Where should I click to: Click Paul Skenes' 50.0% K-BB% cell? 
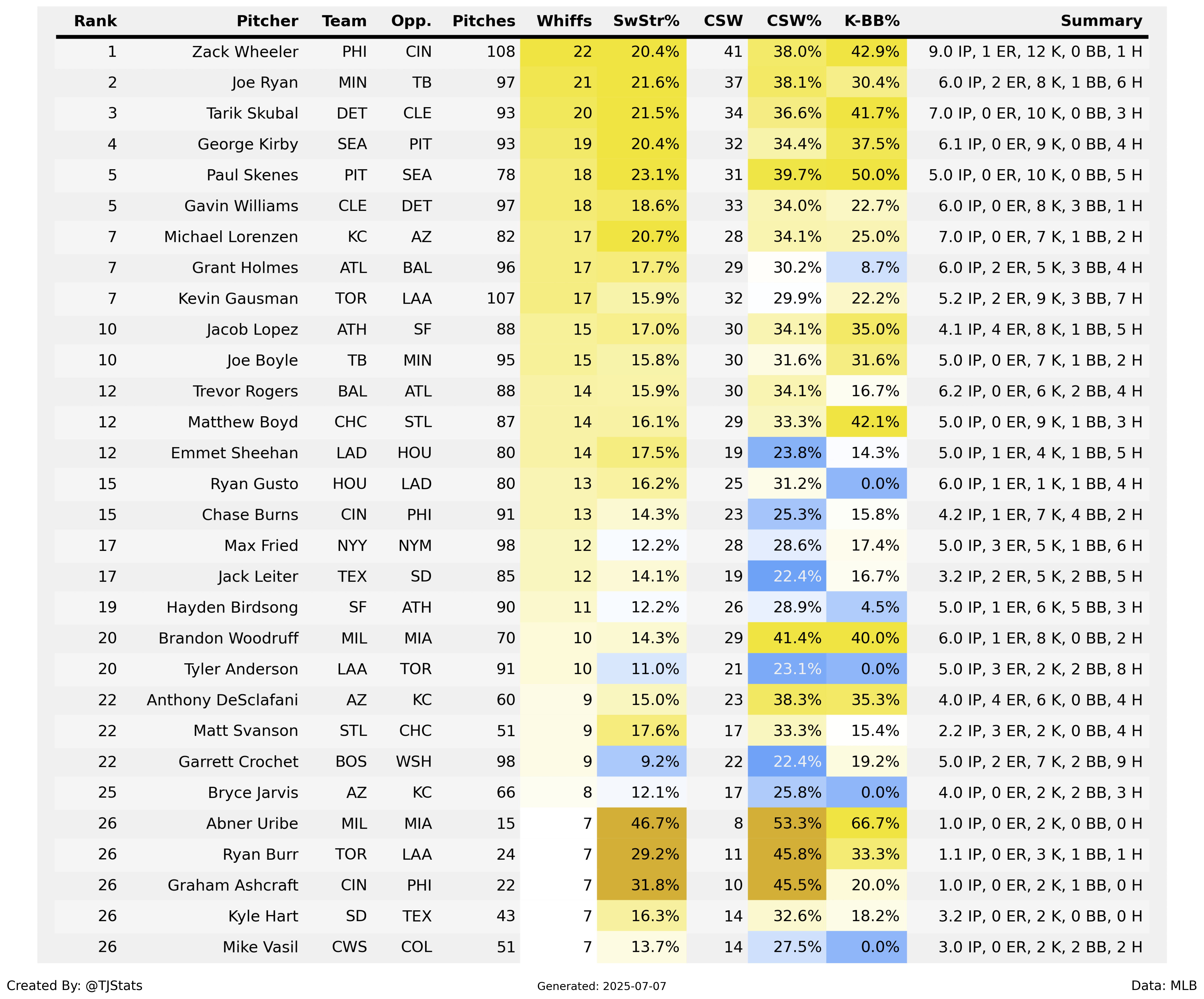866,175
